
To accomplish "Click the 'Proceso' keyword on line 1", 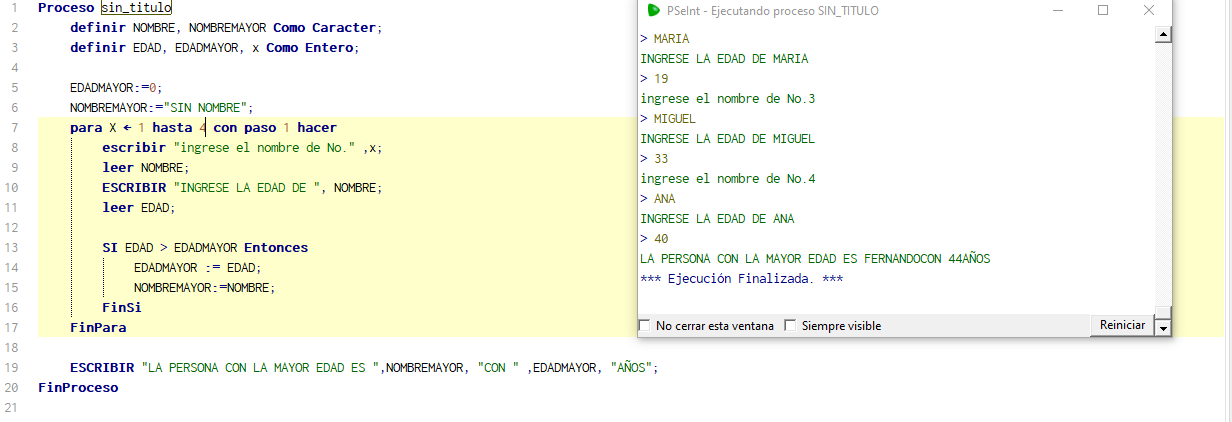I will pyautogui.click(x=66, y=7).
